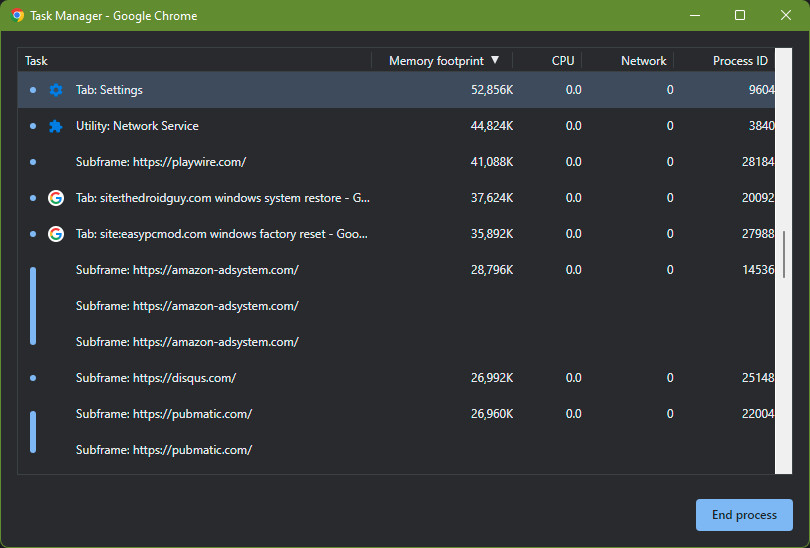Sort by the Process ID column header
Image resolution: width=810 pixels, height=548 pixels.
point(740,61)
